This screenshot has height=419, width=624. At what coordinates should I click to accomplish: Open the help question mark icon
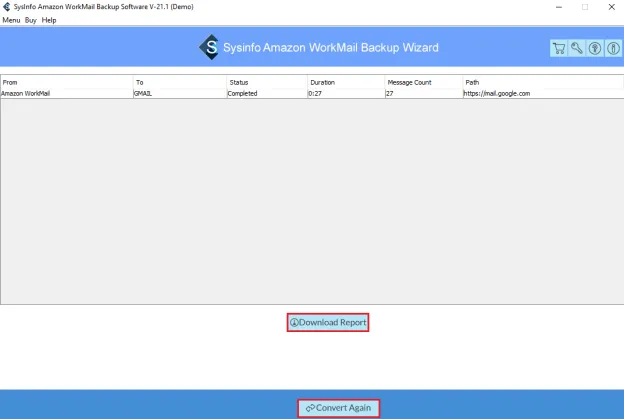(x=595, y=48)
